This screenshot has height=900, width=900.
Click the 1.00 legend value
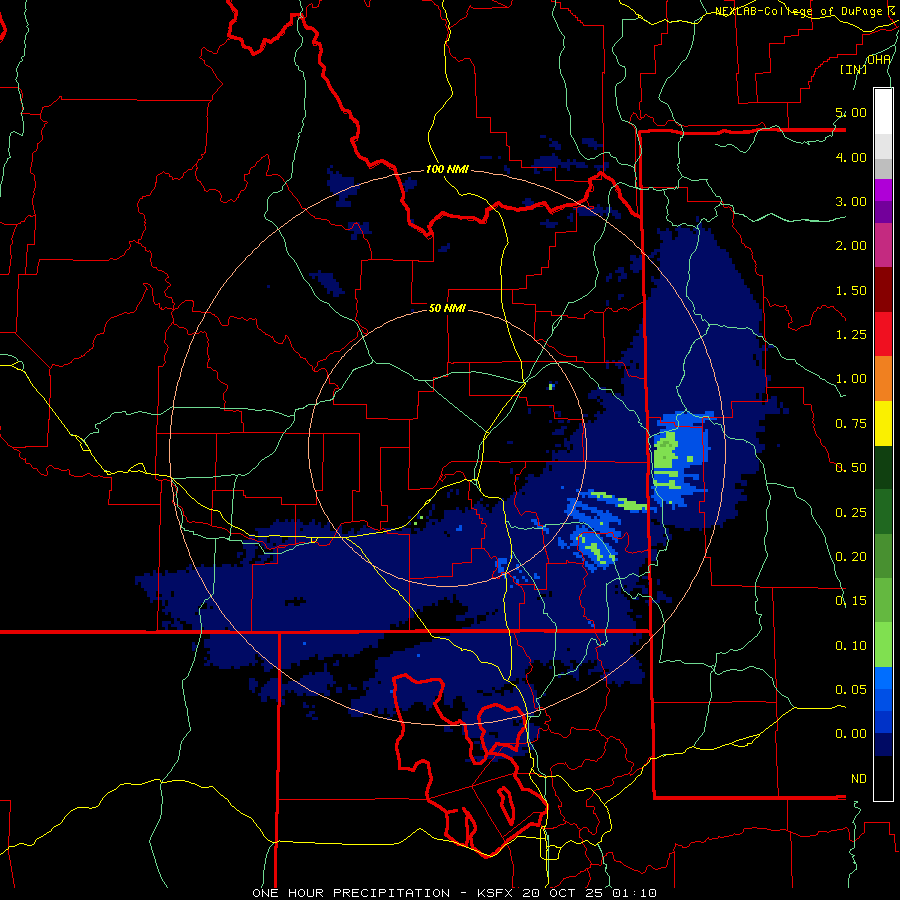click(851, 379)
